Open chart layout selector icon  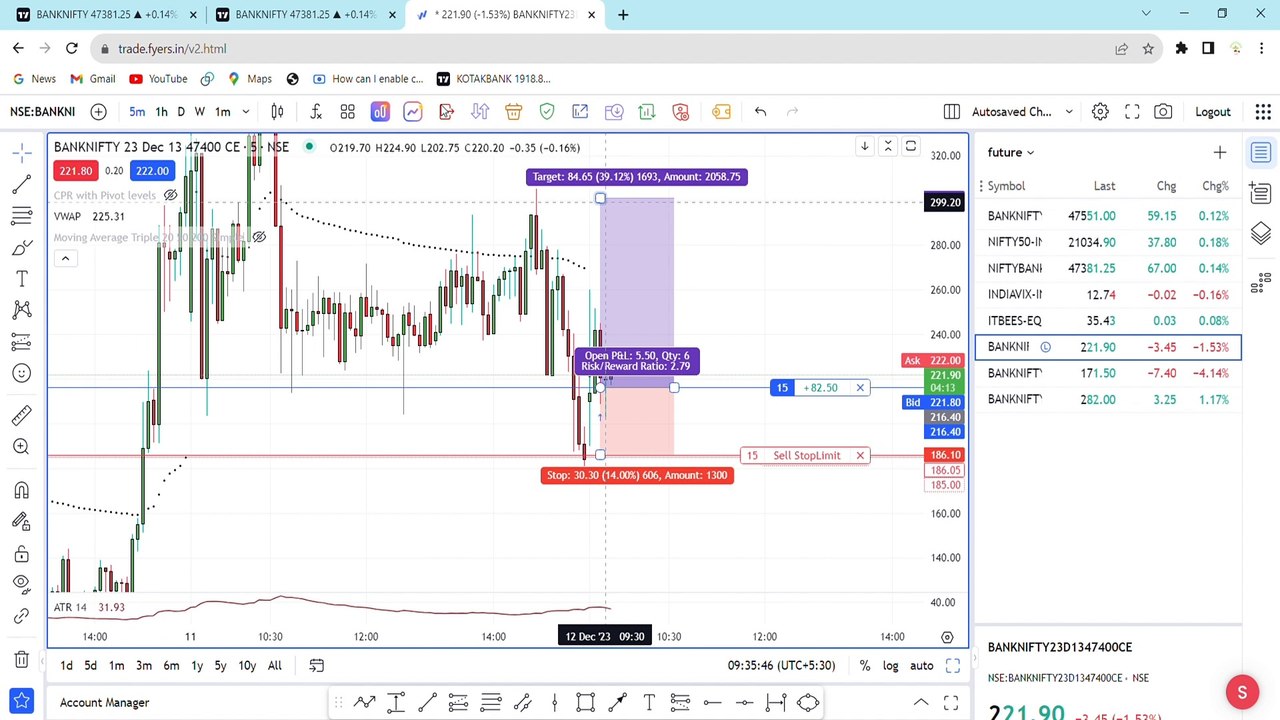[x=952, y=112]
